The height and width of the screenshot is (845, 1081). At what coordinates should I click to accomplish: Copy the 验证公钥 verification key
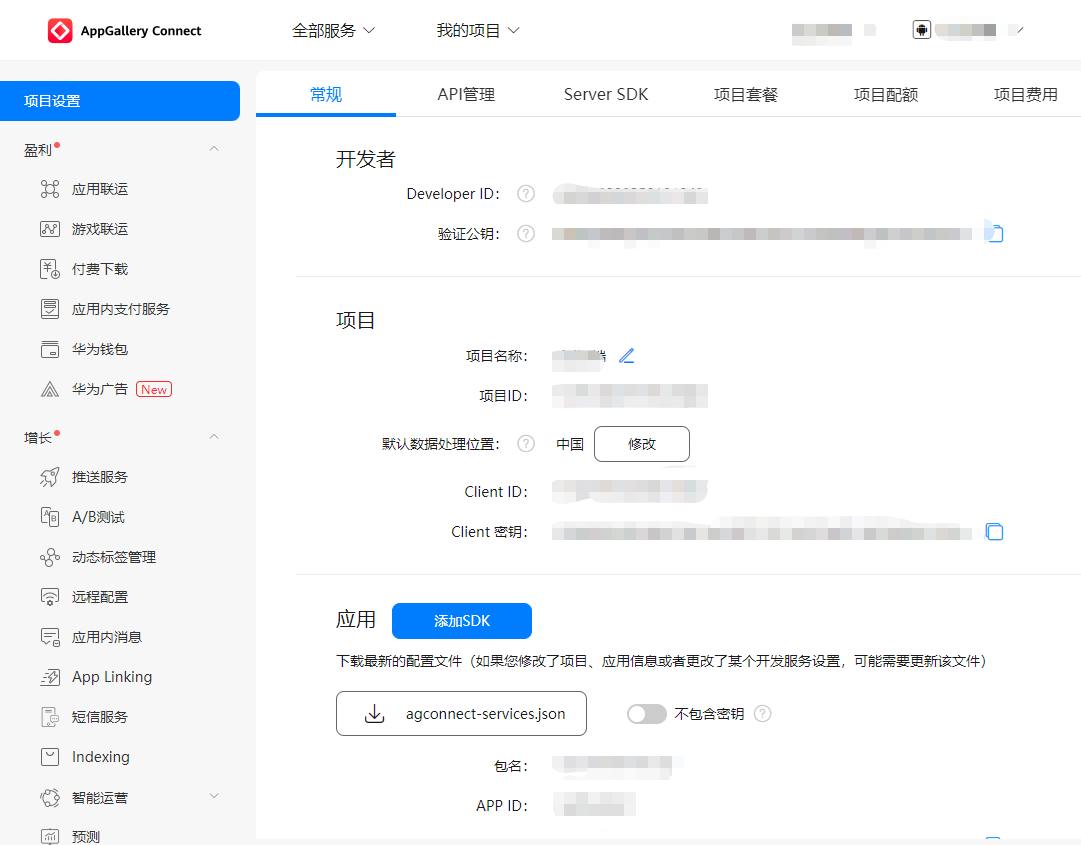(x=994, y=233)
